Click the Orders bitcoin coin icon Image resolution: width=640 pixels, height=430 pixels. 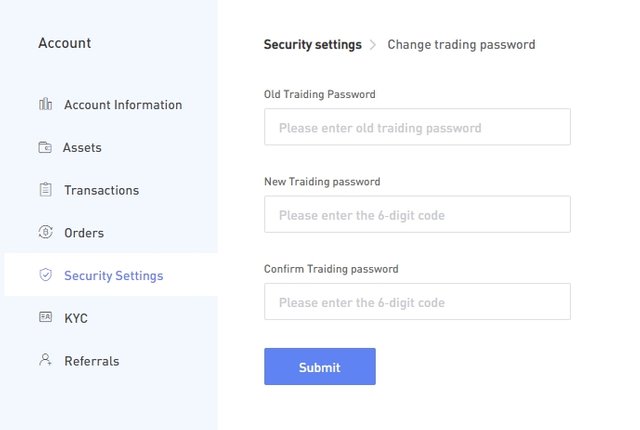pos(45,232)
